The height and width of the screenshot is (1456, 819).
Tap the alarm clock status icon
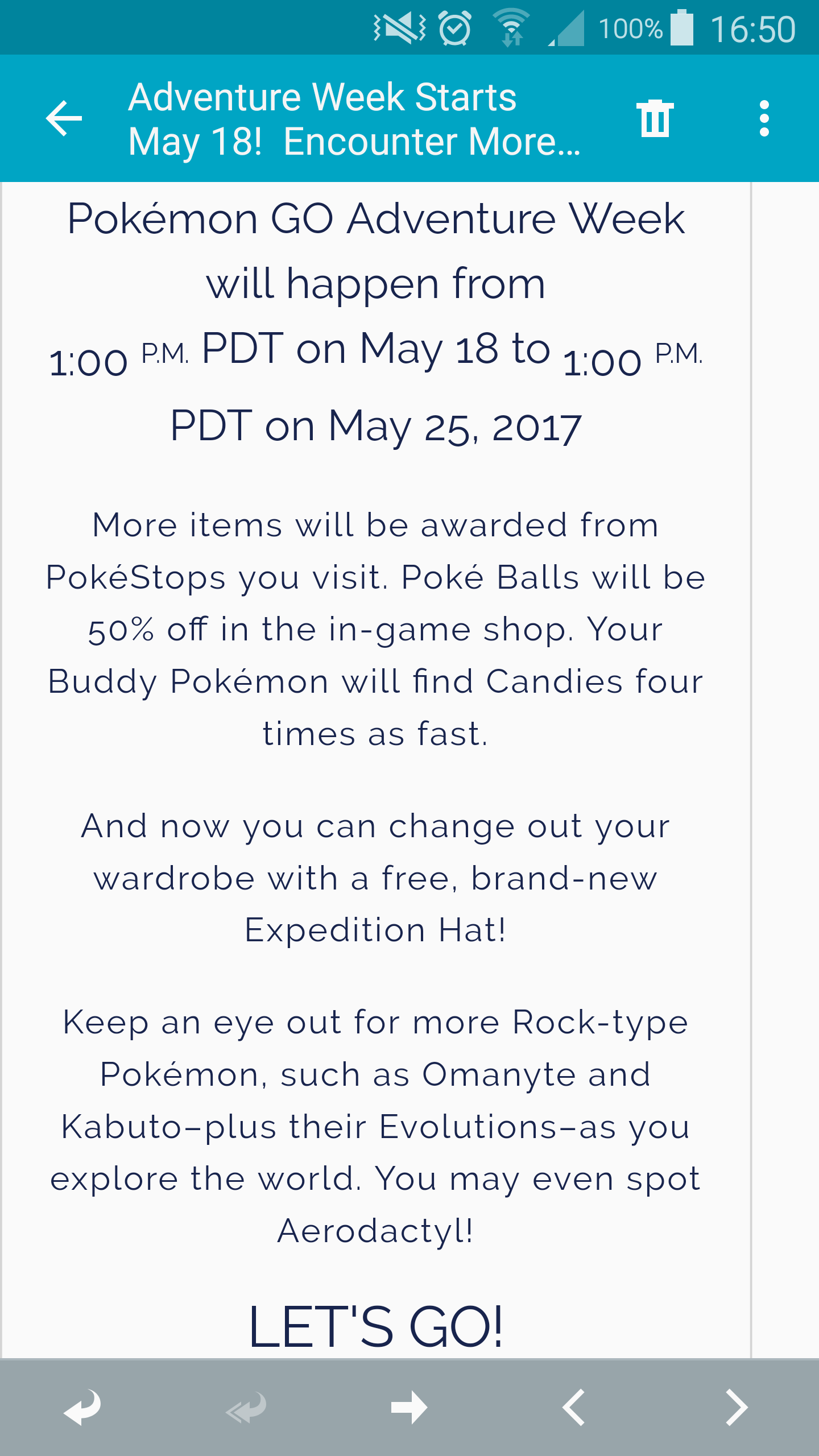(x=455, y=28)
